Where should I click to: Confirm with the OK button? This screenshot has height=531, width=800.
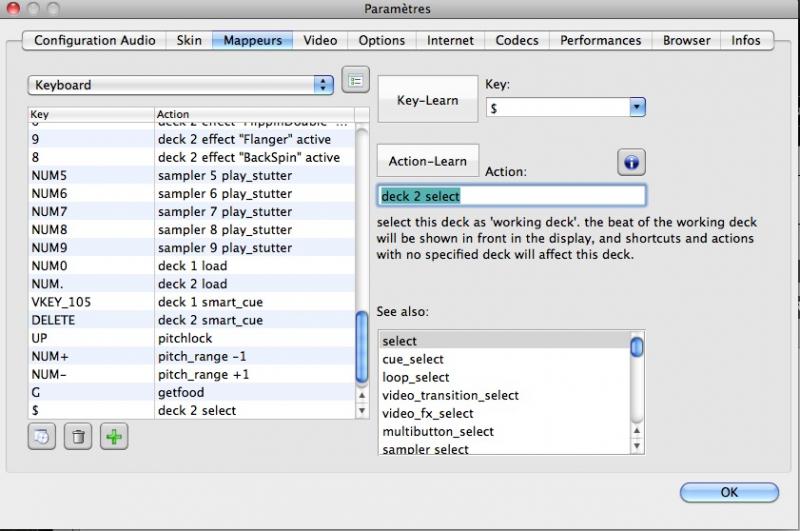pyautogui.click(x=729, y=492)
